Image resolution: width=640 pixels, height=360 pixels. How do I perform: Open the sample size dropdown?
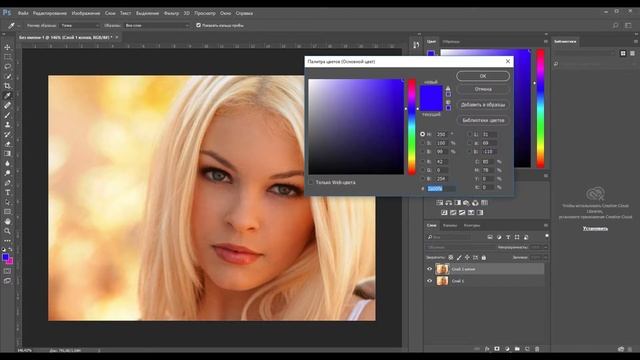(80, 25)
